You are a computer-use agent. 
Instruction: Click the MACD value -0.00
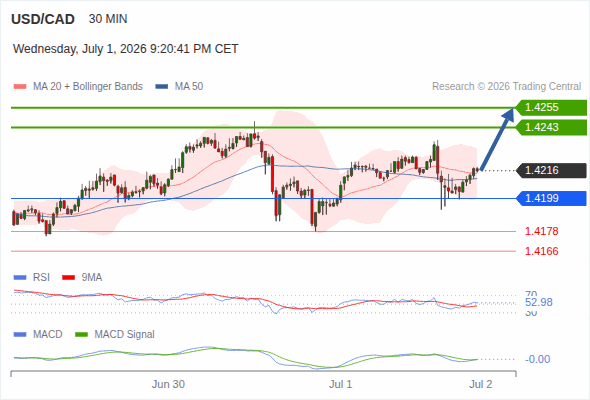click(537, 359)
